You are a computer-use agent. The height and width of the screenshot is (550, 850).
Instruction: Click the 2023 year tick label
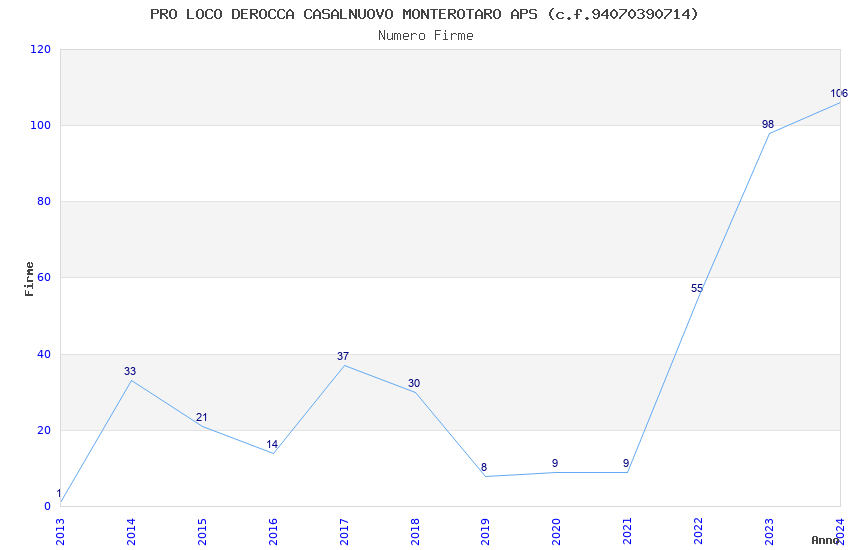click(770, 532)
